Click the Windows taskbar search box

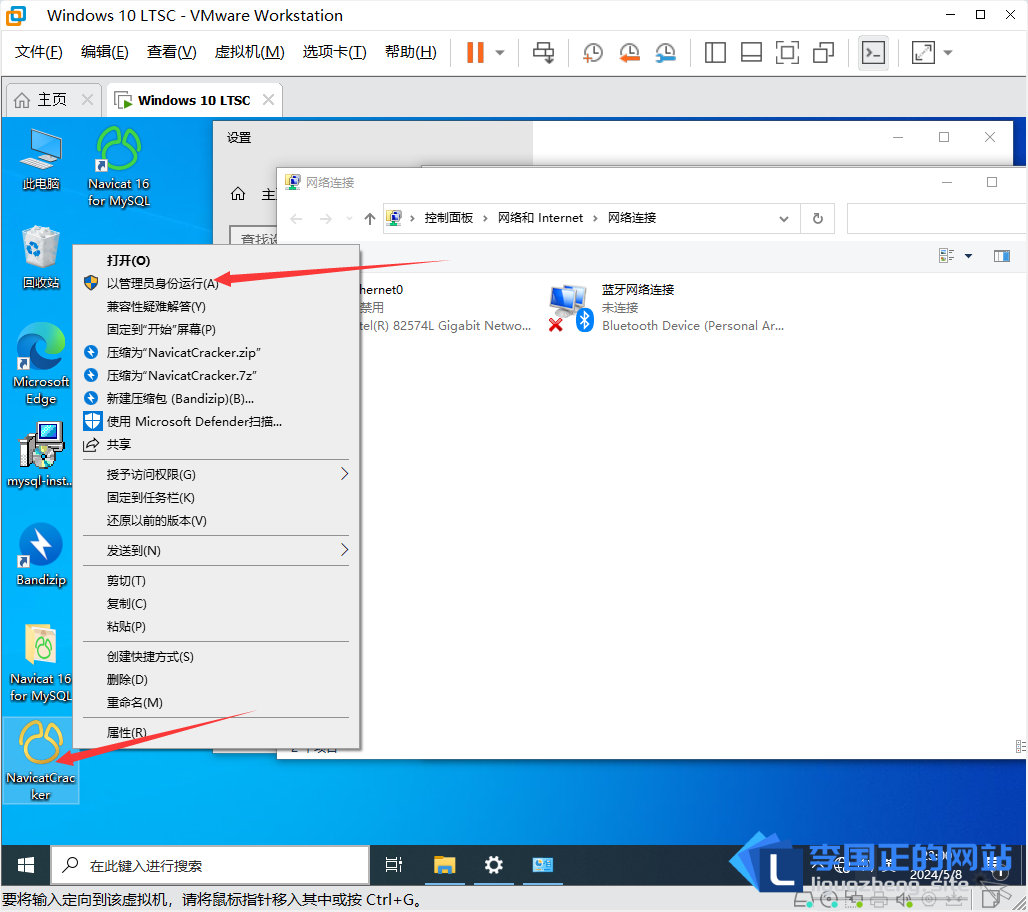pos(210,865)
